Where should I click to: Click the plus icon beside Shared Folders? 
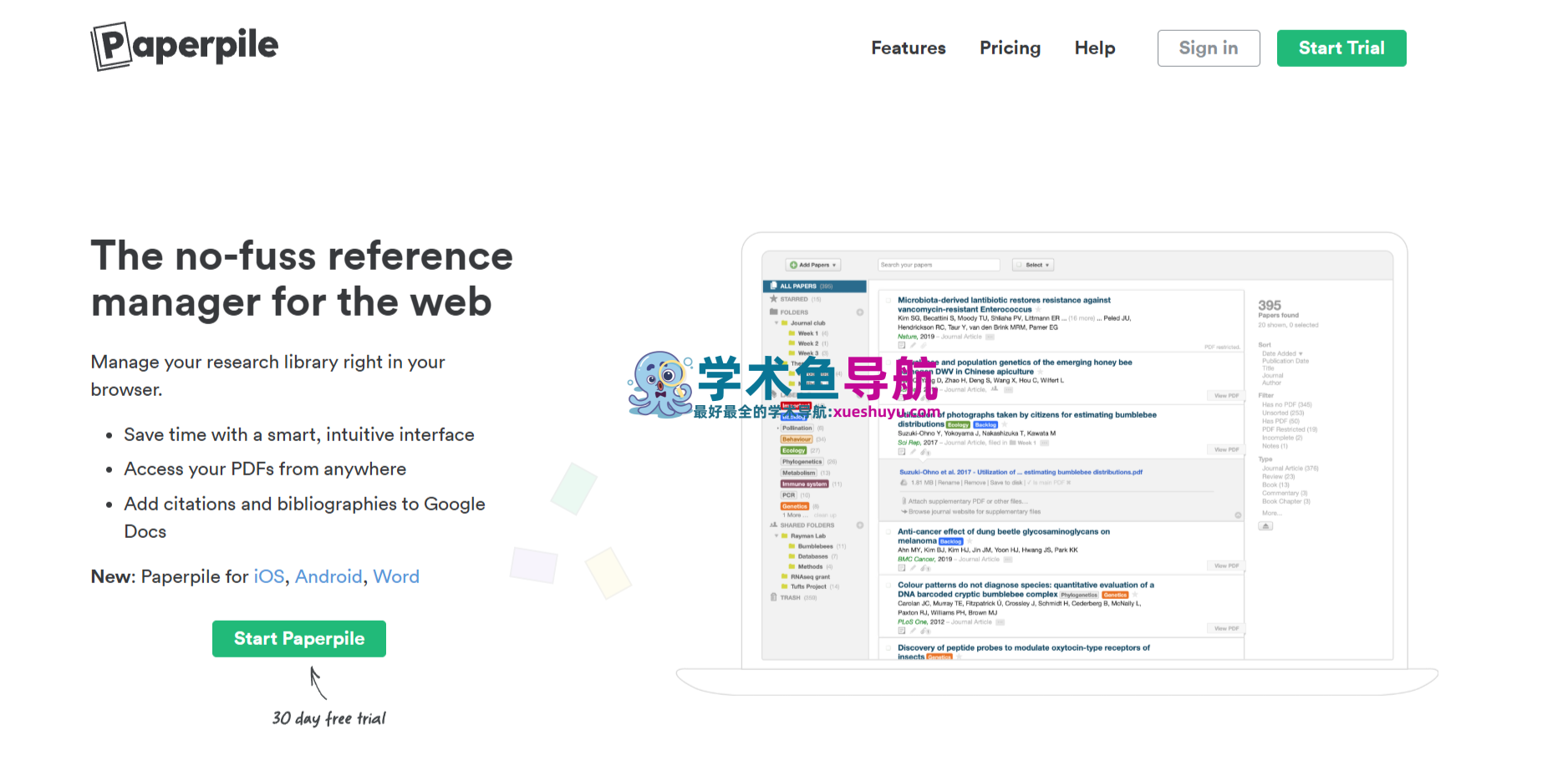point(860,525)
